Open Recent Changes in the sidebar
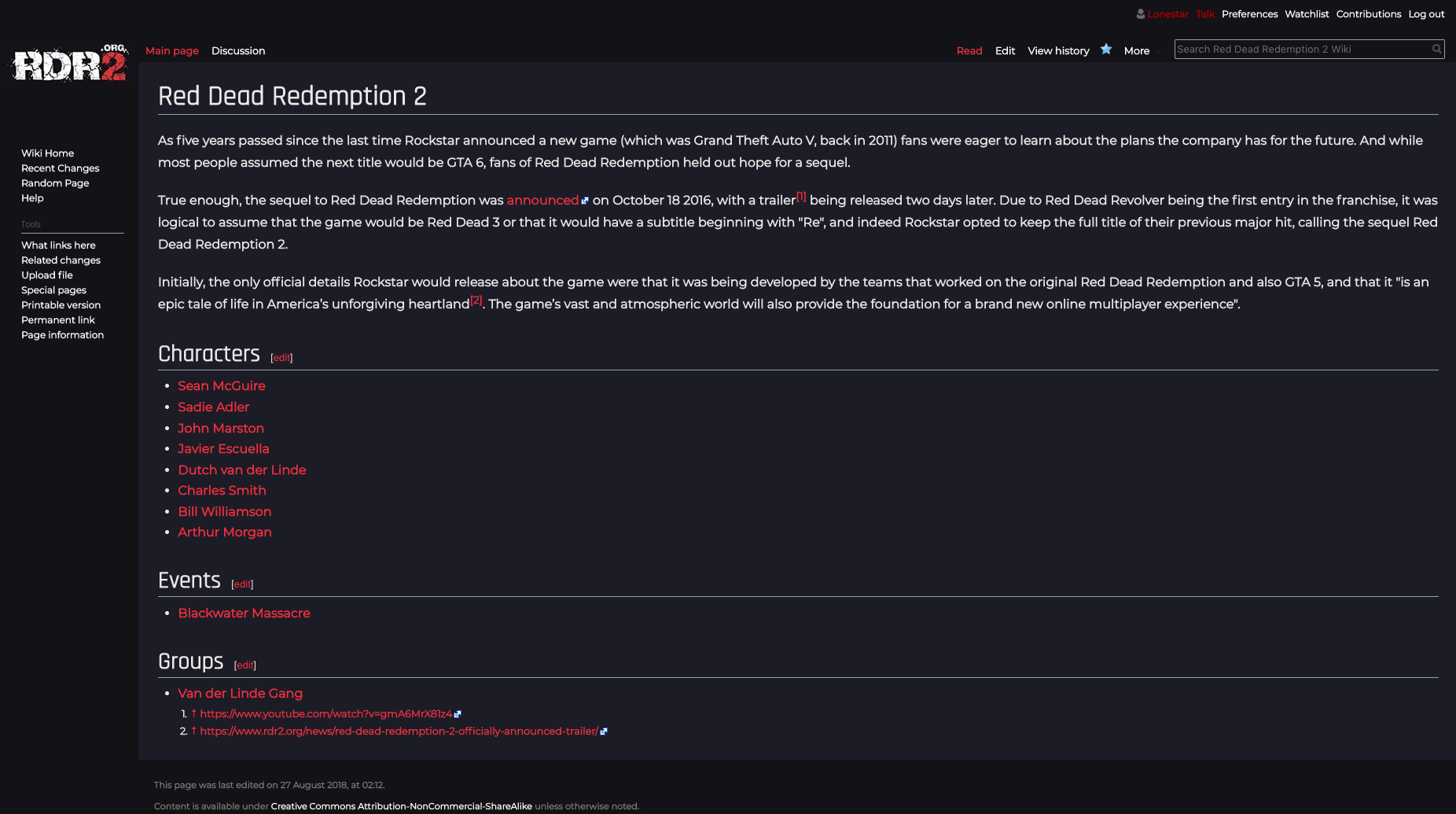 click(61, 168)
